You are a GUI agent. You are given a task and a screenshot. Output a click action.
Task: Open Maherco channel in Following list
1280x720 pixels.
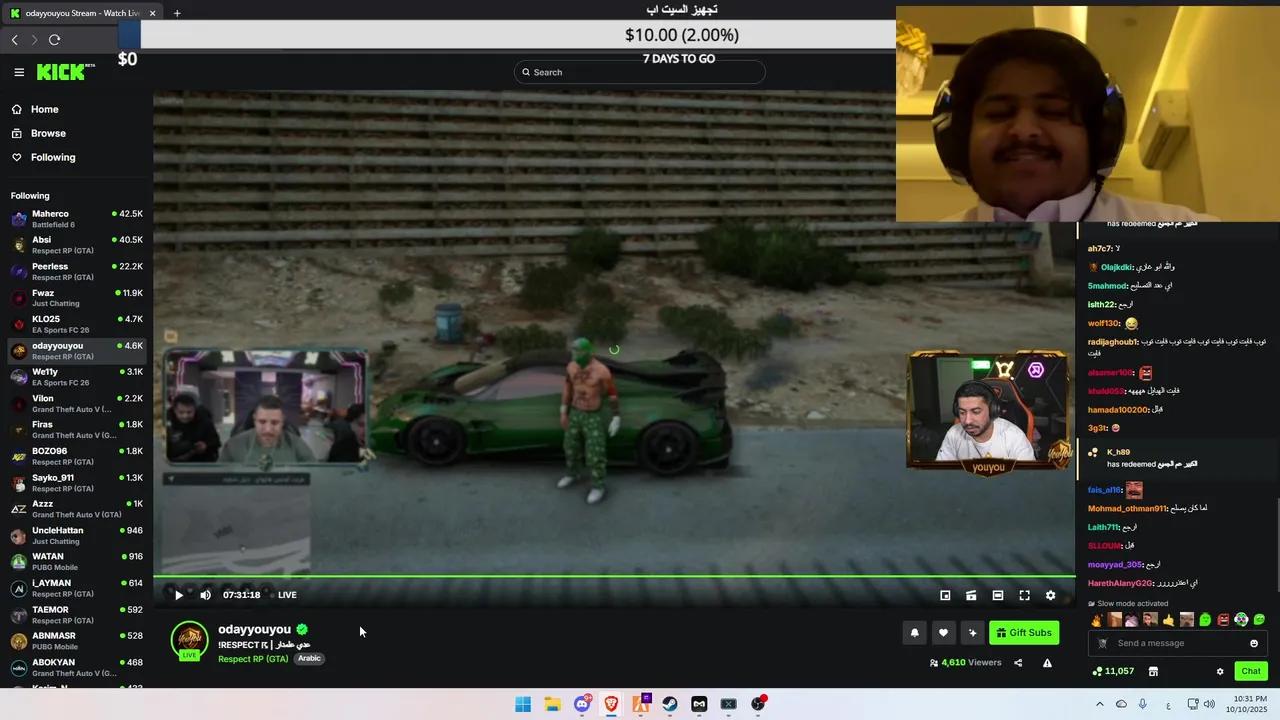(77, 219)
